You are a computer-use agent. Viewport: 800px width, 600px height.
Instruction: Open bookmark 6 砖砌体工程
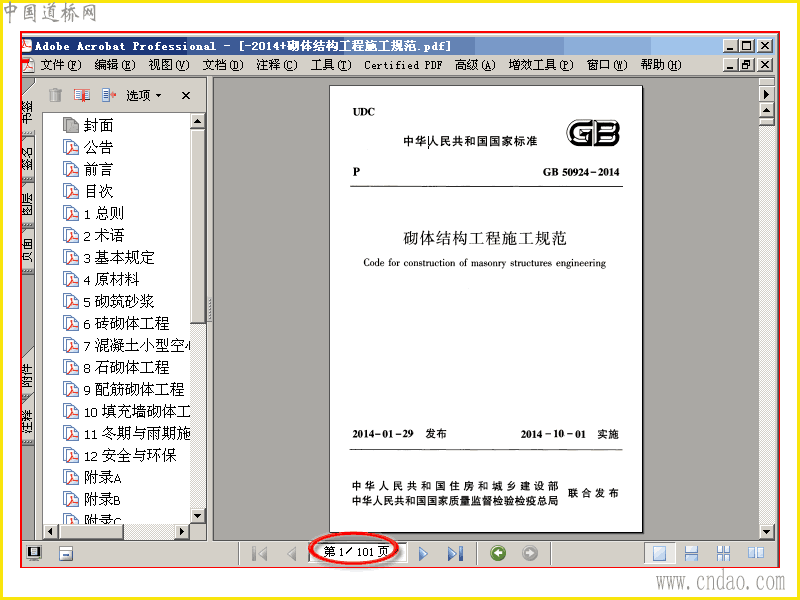pos(126,323)
